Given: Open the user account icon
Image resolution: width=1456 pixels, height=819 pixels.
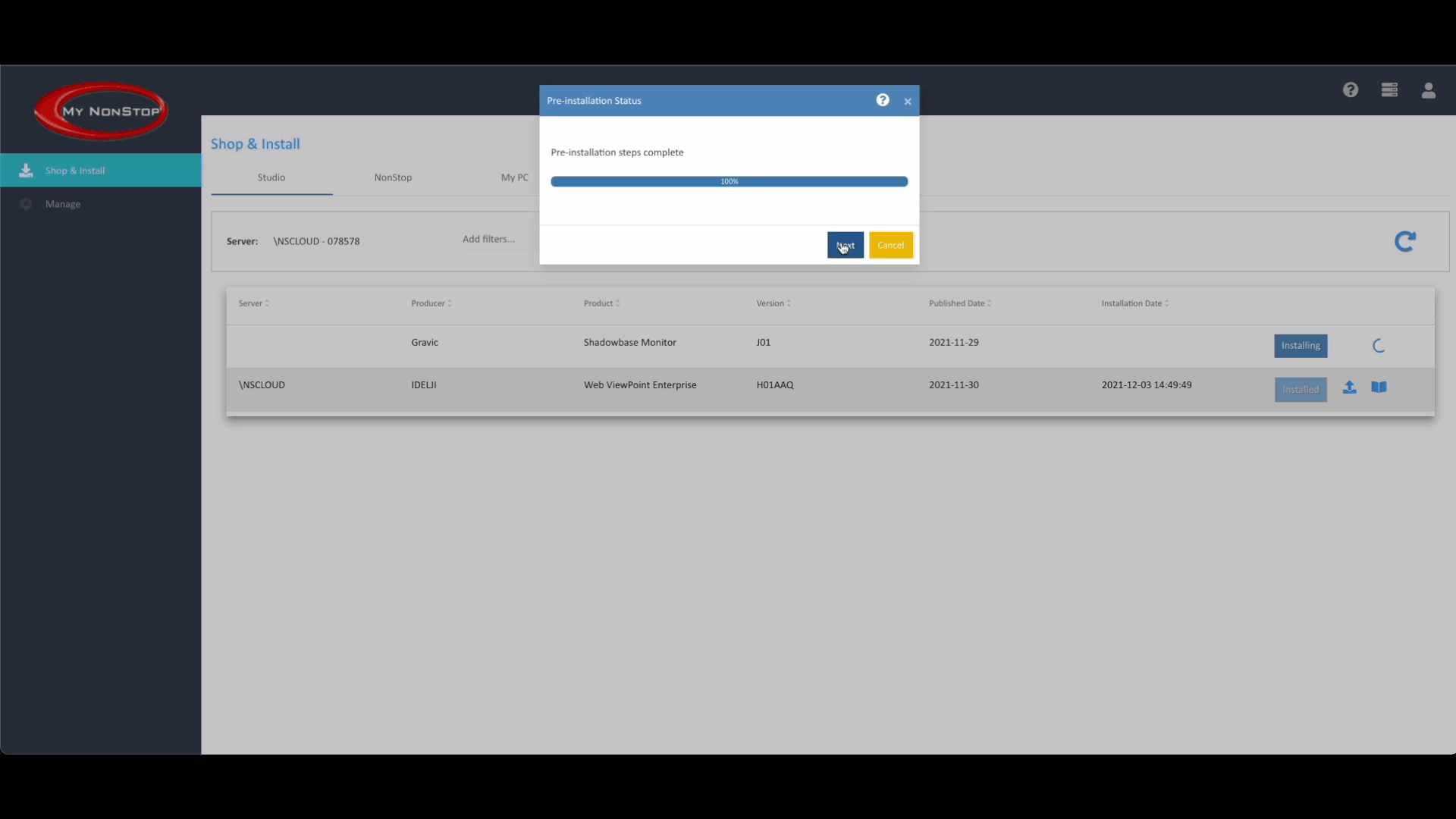Looking at the screenshot, I should click(x=1429, y=90).
